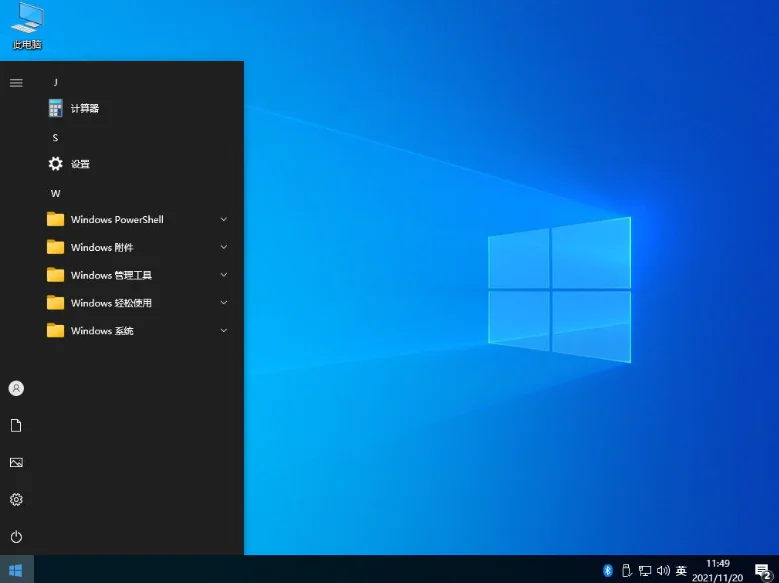The image size is (779, 583).
Task: Expand Windows 附件 chevron arrow
Action: pyautogui.click(x=224, y=247)
